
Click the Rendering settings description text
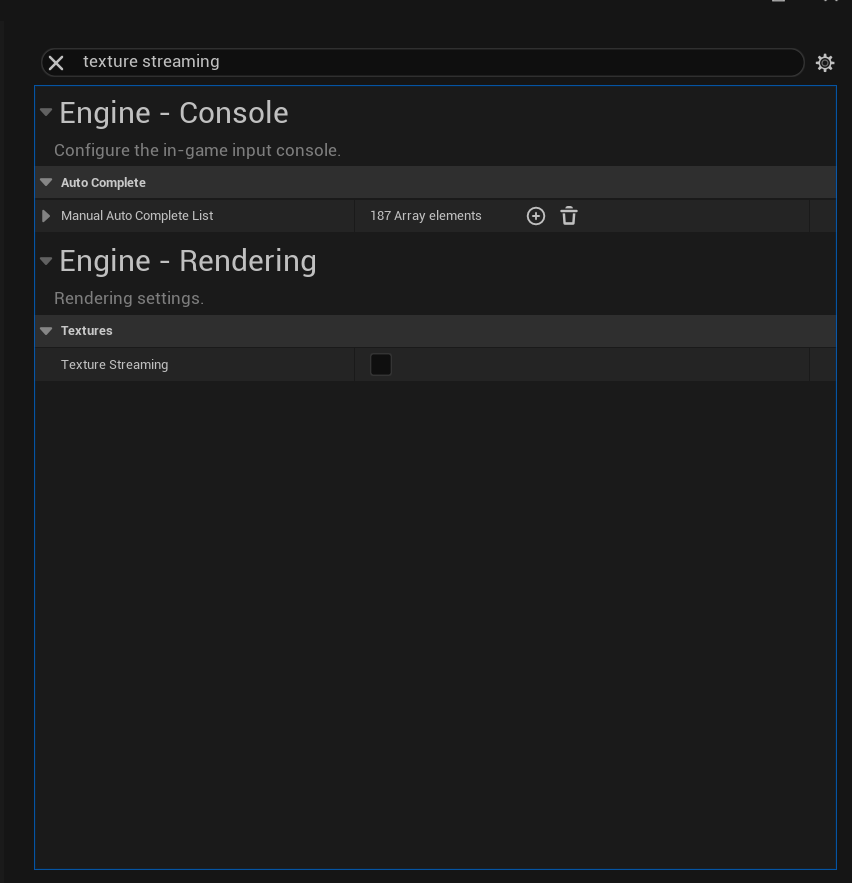click(129, 298)
